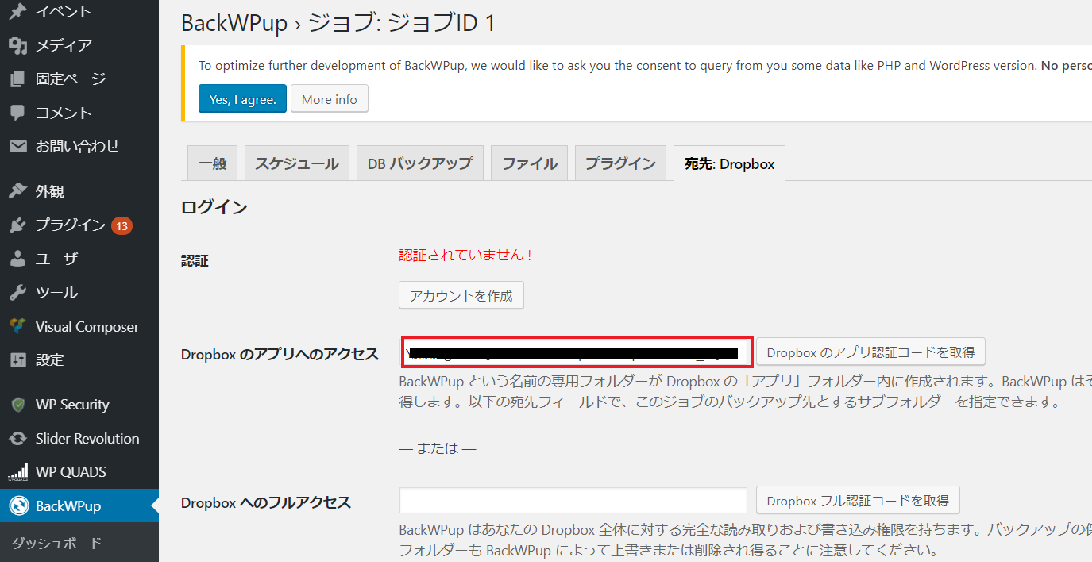Click the More info button
The image size is (1092, 562).
click(330, 99)
